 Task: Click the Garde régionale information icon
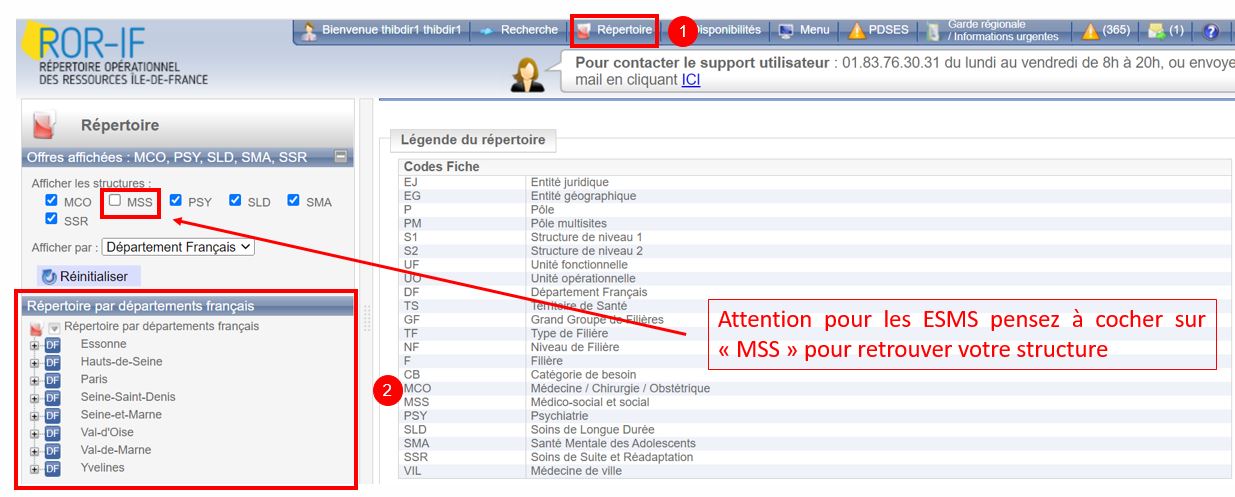(933, 31)
